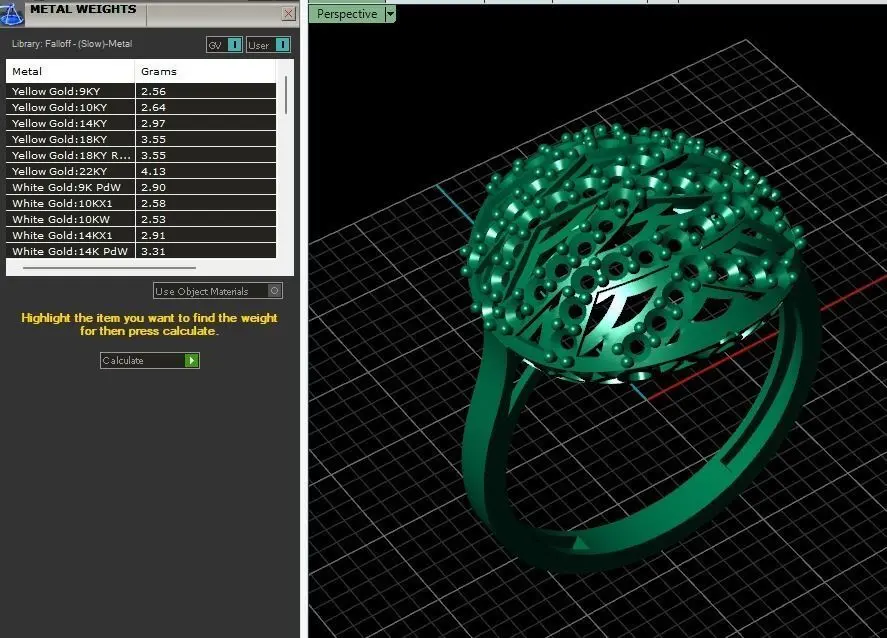
Task: Select the Yellow Gold:10KY row
Action: pos(141,107)
